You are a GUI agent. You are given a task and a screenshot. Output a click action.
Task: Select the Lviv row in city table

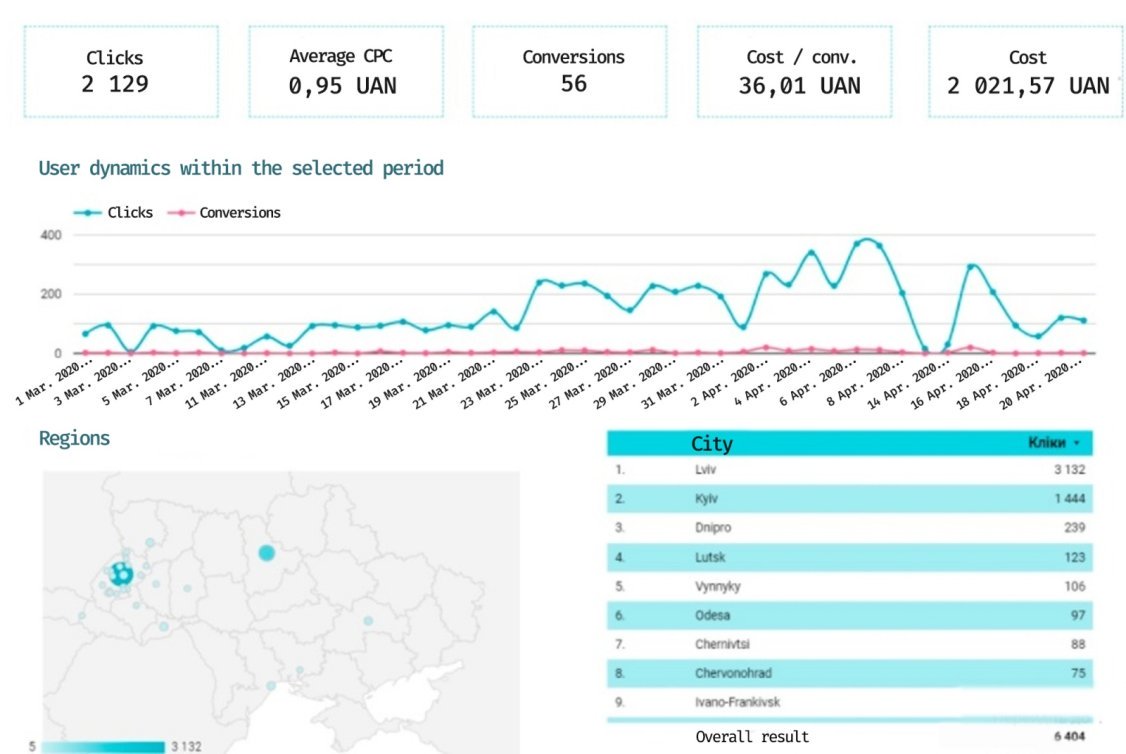[x=850, y=470]
